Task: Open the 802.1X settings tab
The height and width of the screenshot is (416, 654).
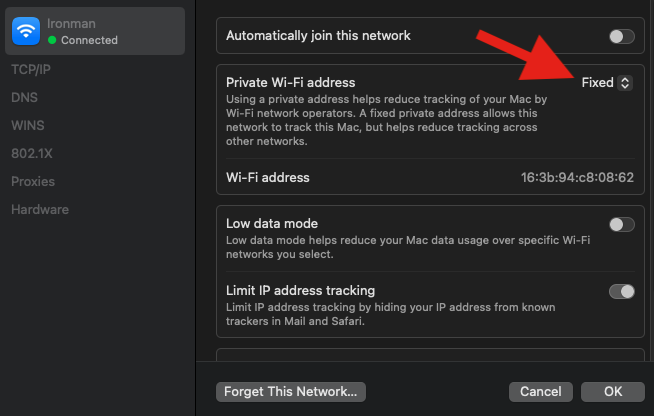Action: click(33, 154)
